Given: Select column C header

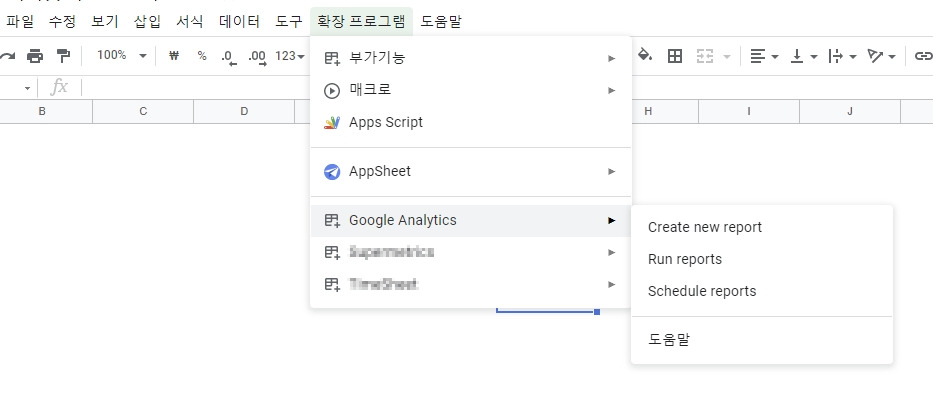Looking at the screenshot, I should click(x=143, y=111).
